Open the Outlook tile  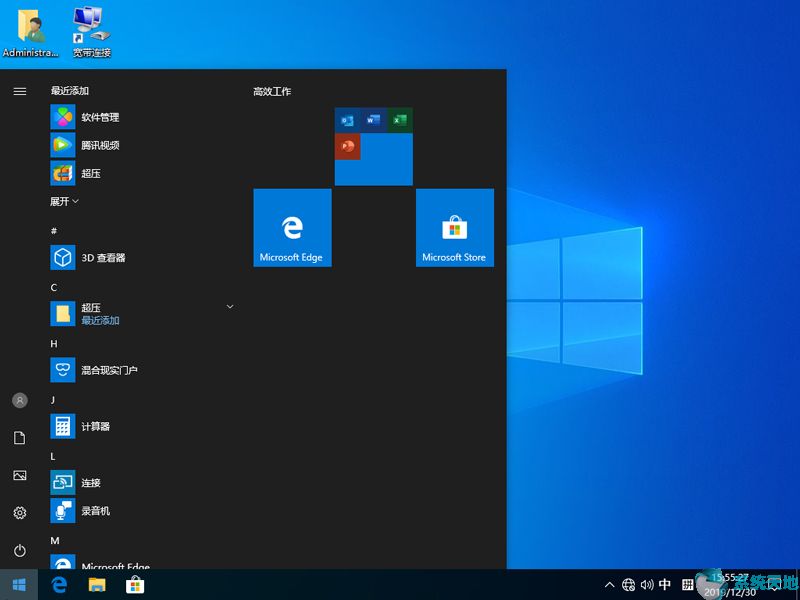tap(347, 120)
